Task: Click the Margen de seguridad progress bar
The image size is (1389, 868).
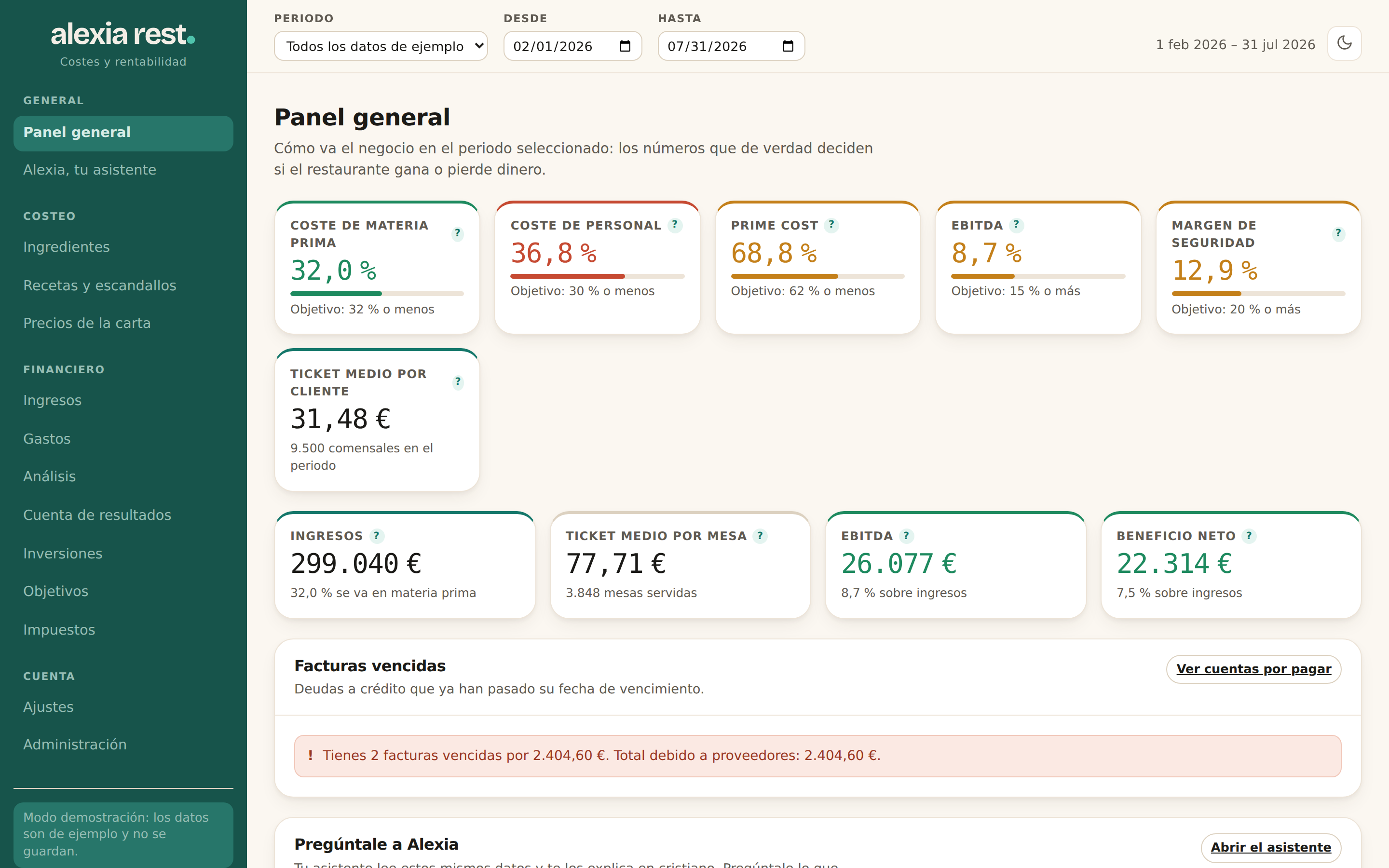Action: pos(1258,294)
